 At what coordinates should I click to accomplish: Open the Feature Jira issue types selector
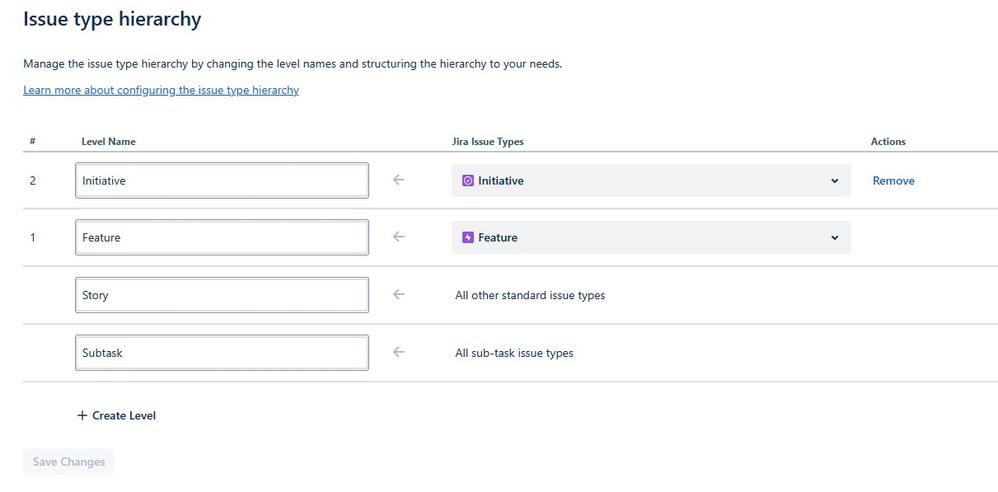point(650,238)
